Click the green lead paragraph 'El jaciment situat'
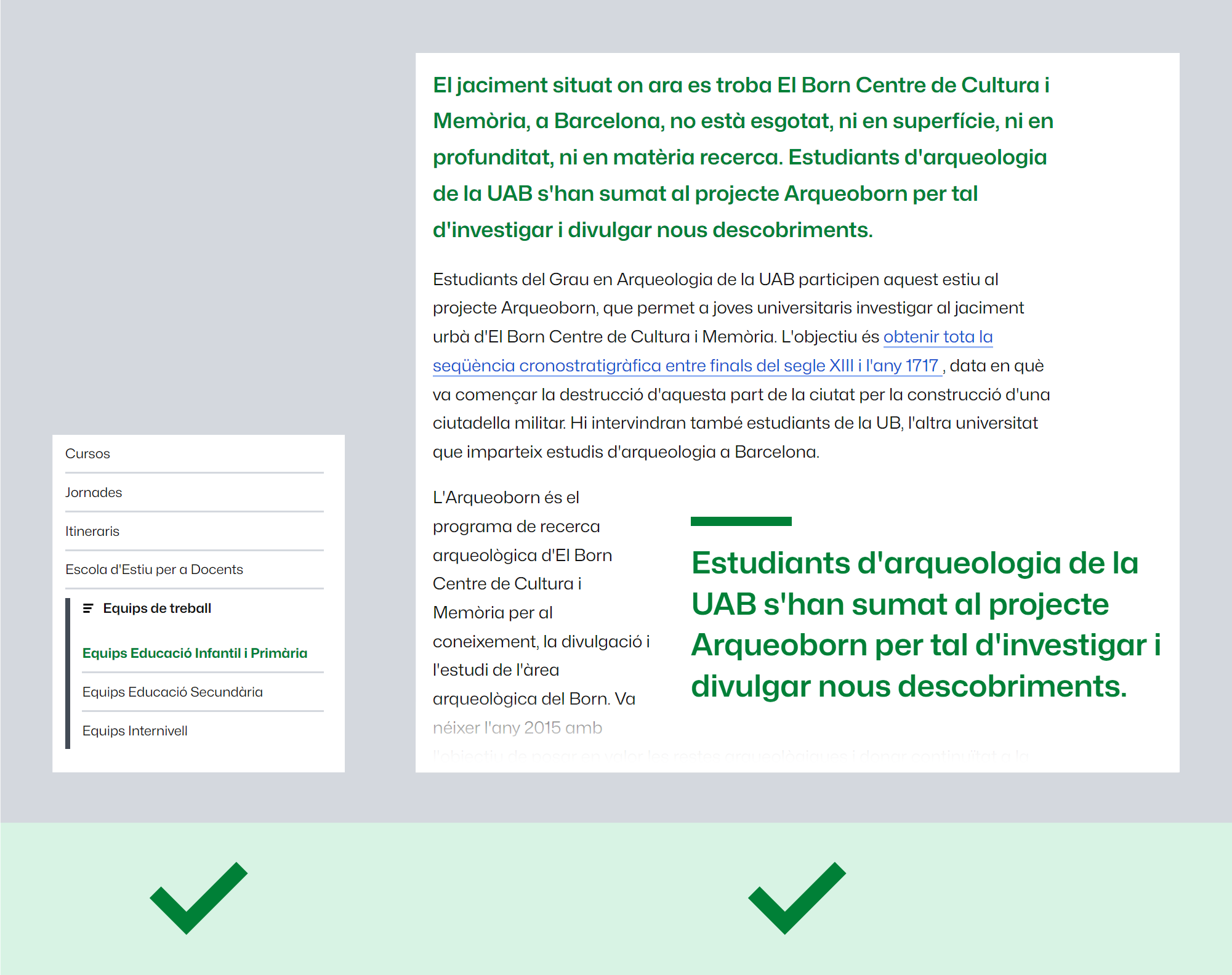This screenshot has height=975, width=1232. tap(743, 157)
